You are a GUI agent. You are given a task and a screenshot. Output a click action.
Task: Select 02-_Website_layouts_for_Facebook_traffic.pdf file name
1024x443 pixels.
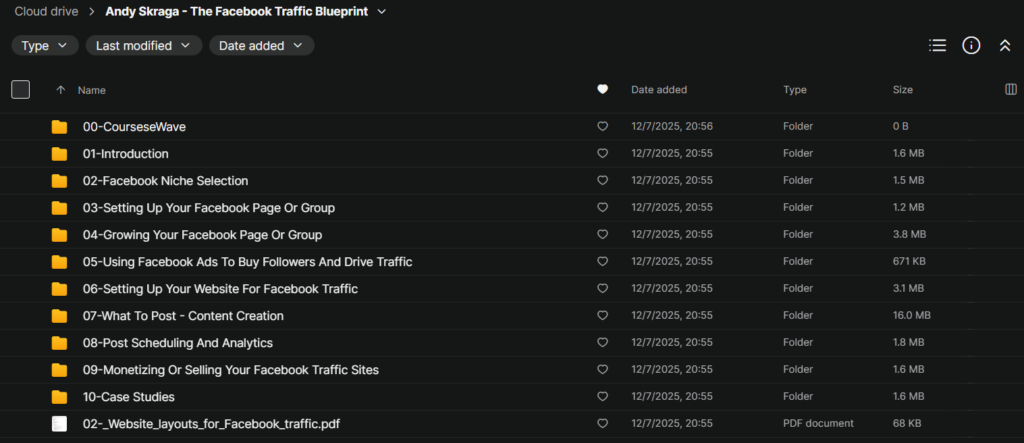[x=211, y=424]
